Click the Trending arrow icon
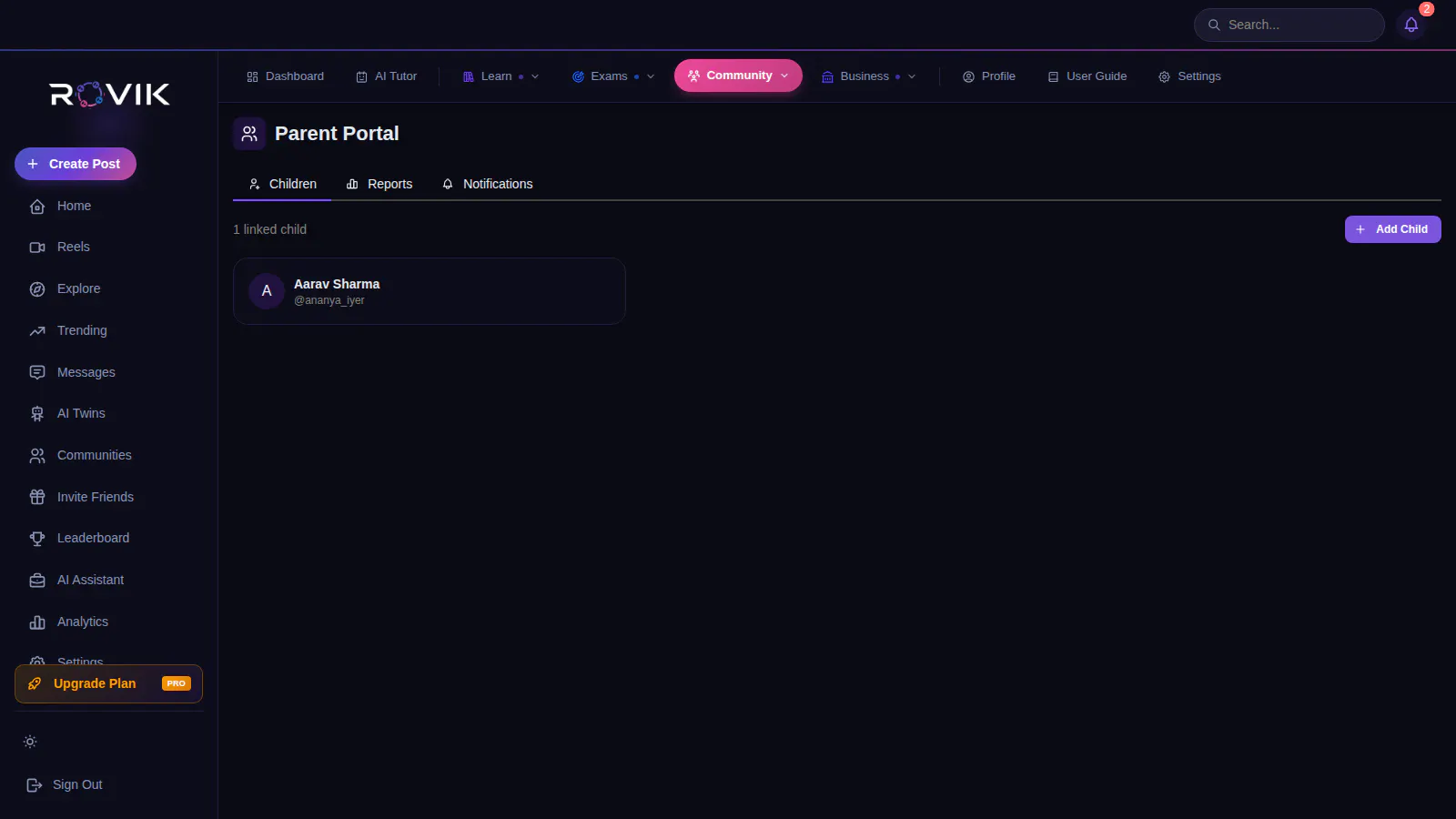1456x819 pixels. tap(37, 331)
